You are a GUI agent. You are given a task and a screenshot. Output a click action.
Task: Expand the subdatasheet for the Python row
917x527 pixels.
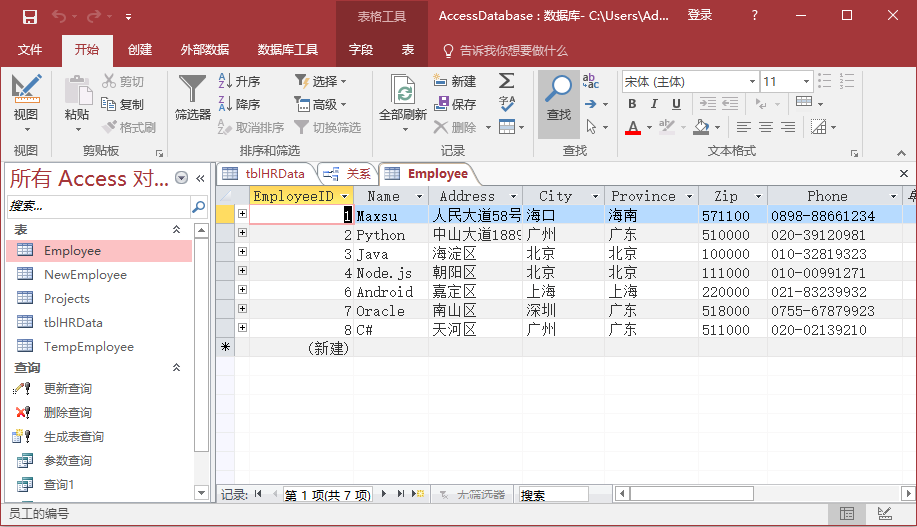pyautogui.click(x=242, y=233)
